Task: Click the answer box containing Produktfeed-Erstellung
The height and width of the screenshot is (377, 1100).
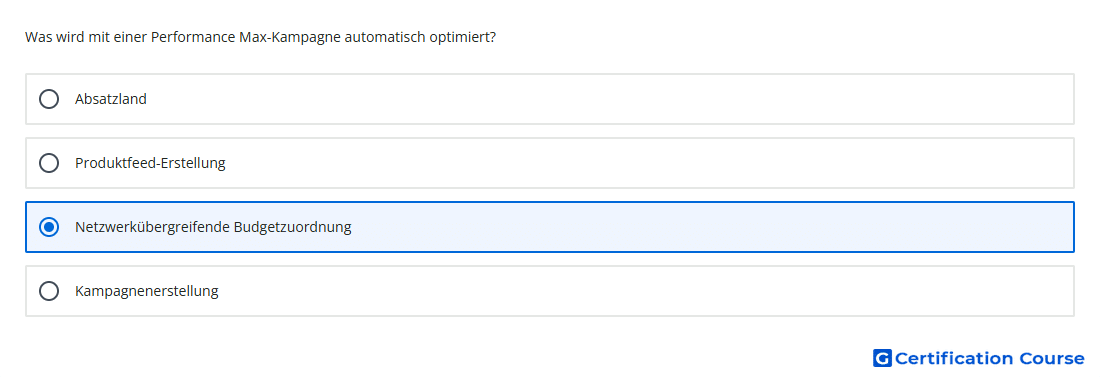Action: pyautogui.click(x=550, y=163)
